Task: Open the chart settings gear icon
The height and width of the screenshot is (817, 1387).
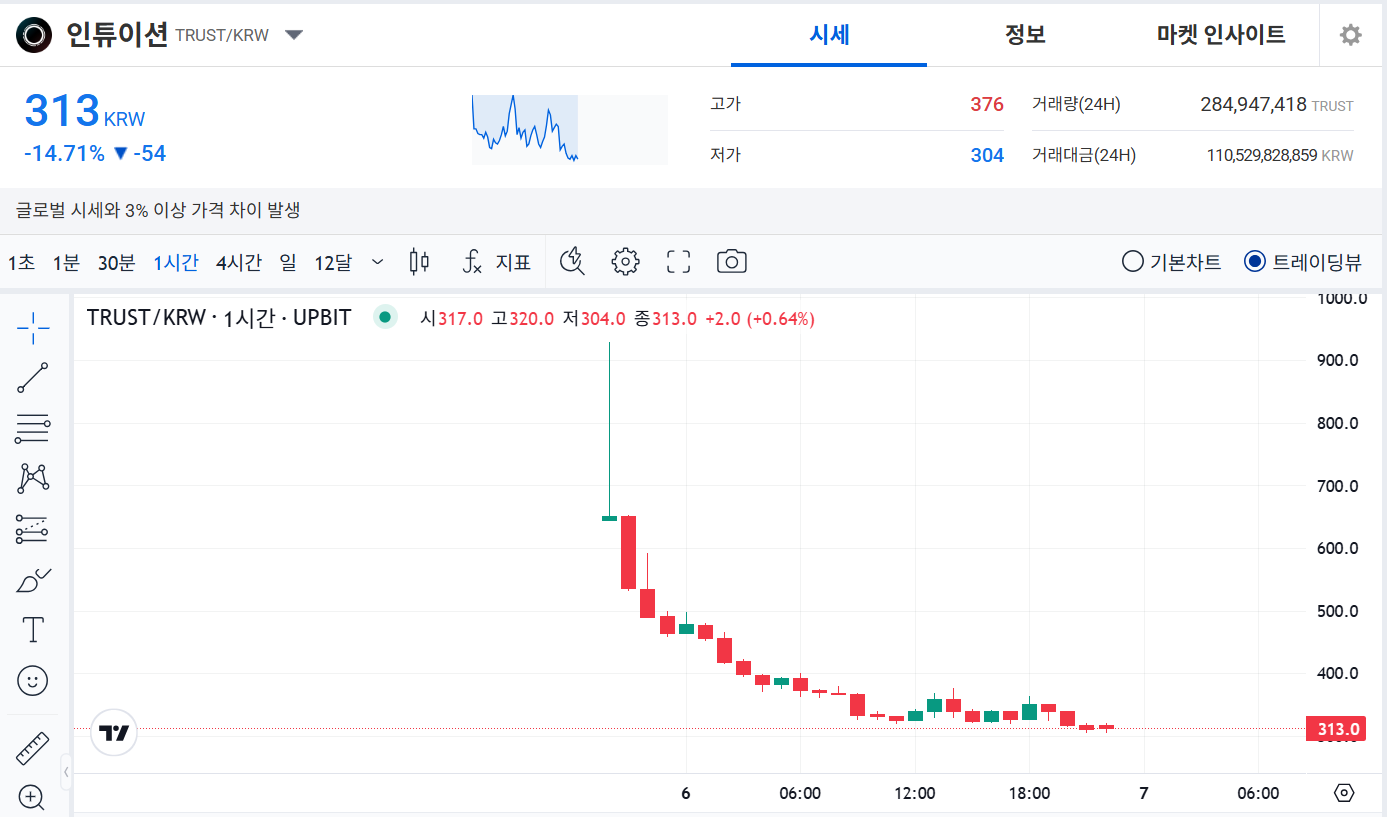Action: (625, 261)
